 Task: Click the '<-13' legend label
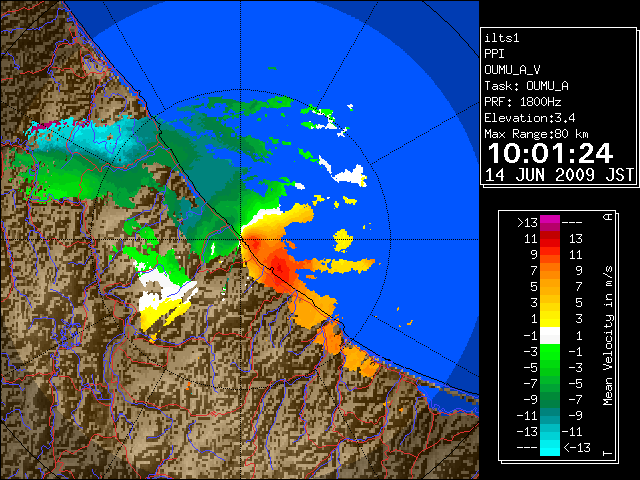577,447
